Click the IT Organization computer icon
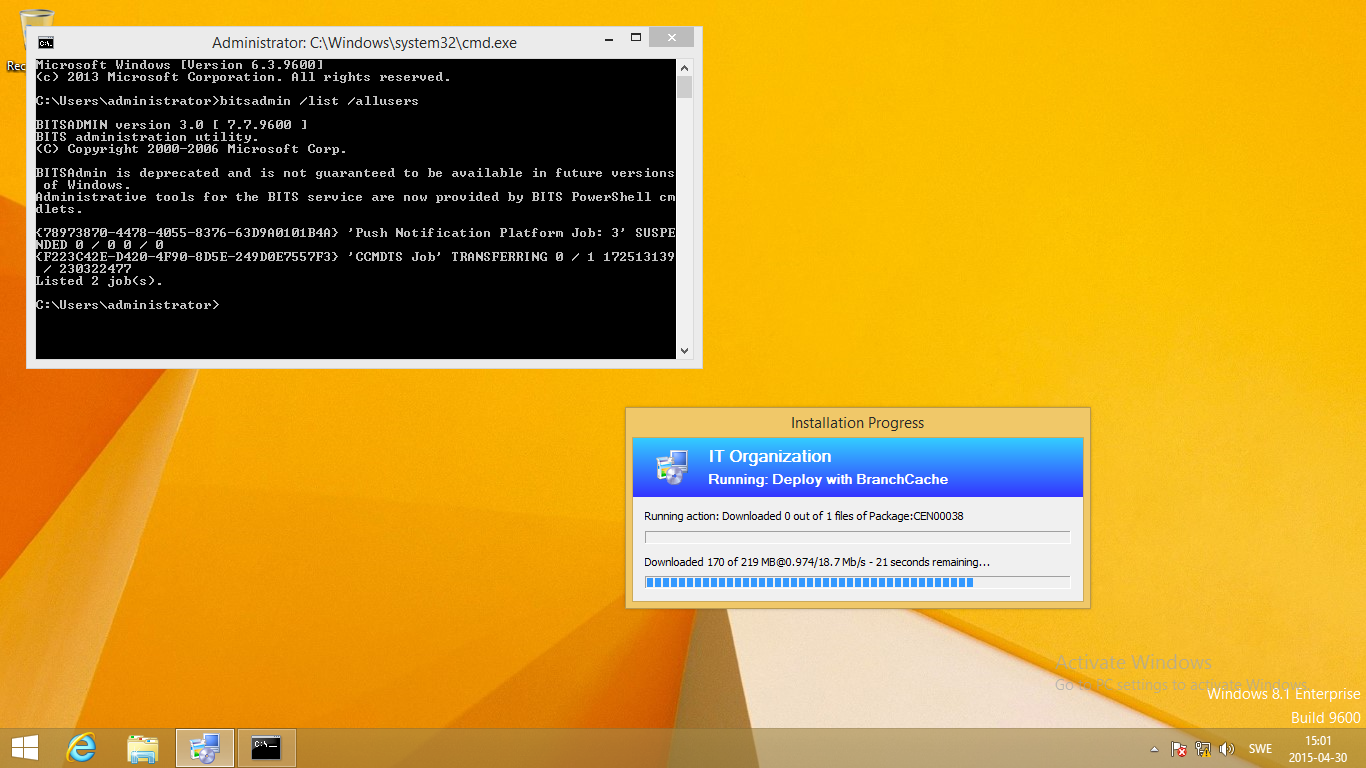This screenshot has width=1366, height=768. (671, 467)
